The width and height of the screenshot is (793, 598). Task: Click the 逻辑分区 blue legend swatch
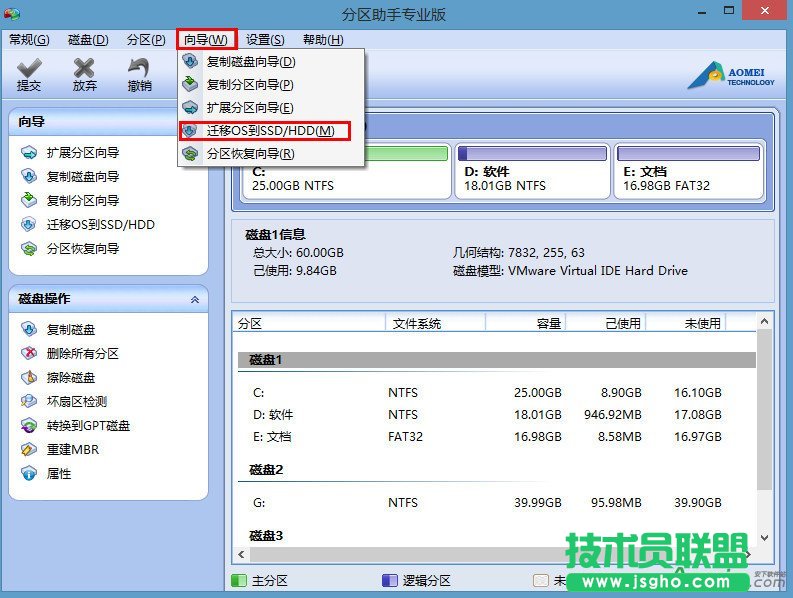pos(389,580)
